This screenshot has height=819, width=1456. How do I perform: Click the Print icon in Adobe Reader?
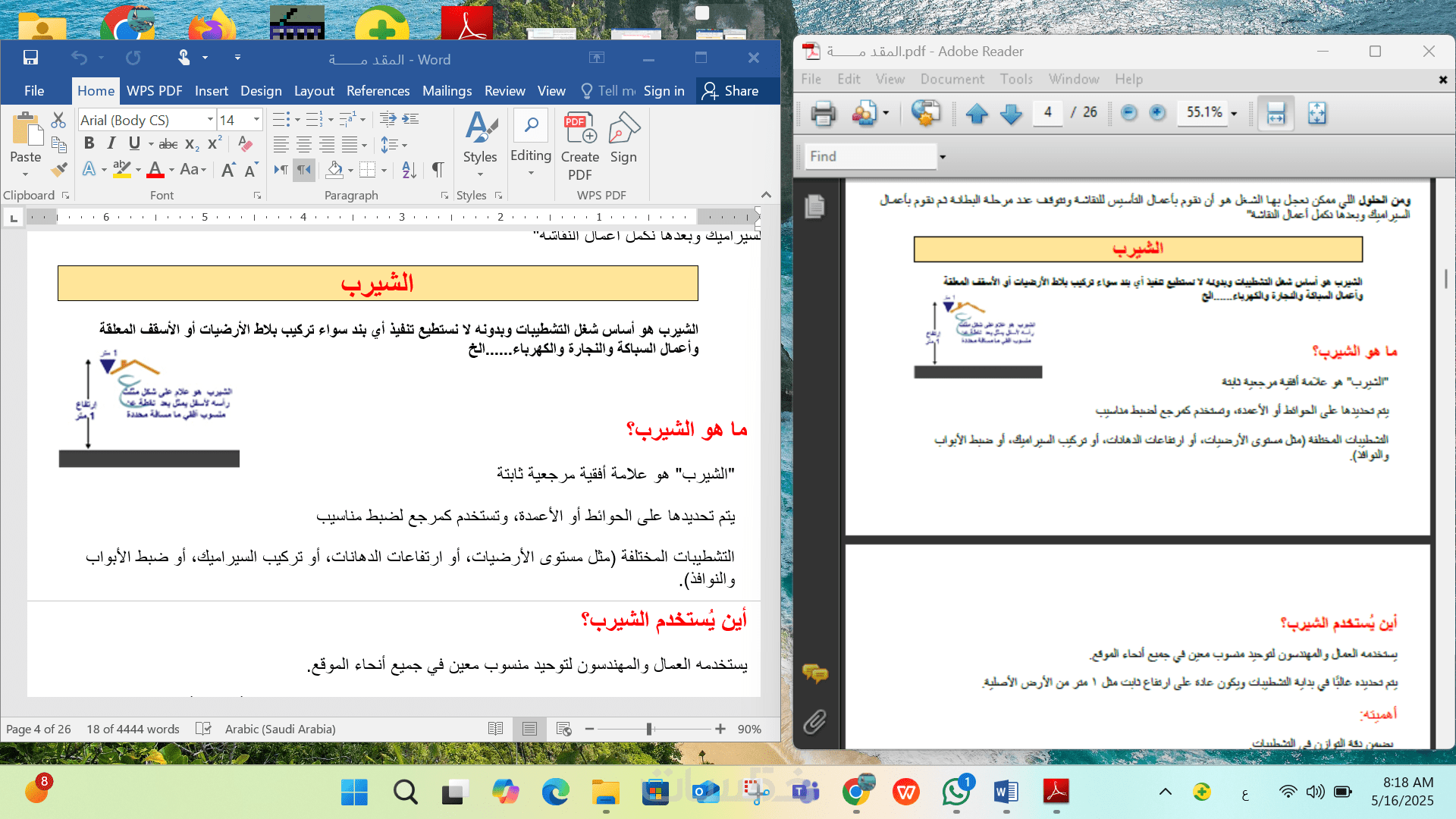(x=823, y=114)
